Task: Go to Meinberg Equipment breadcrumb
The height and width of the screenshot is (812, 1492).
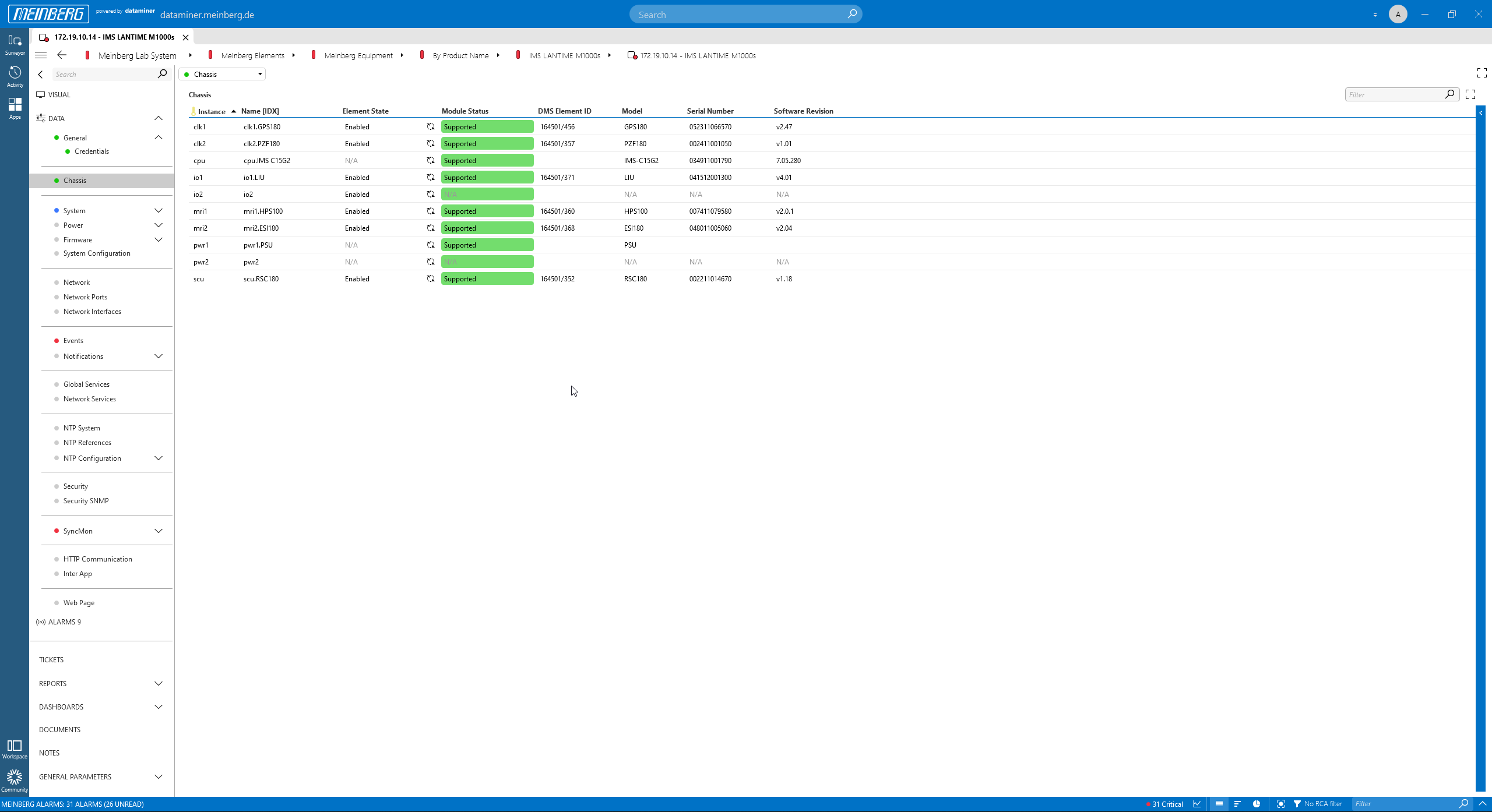Action: (358, 55)
